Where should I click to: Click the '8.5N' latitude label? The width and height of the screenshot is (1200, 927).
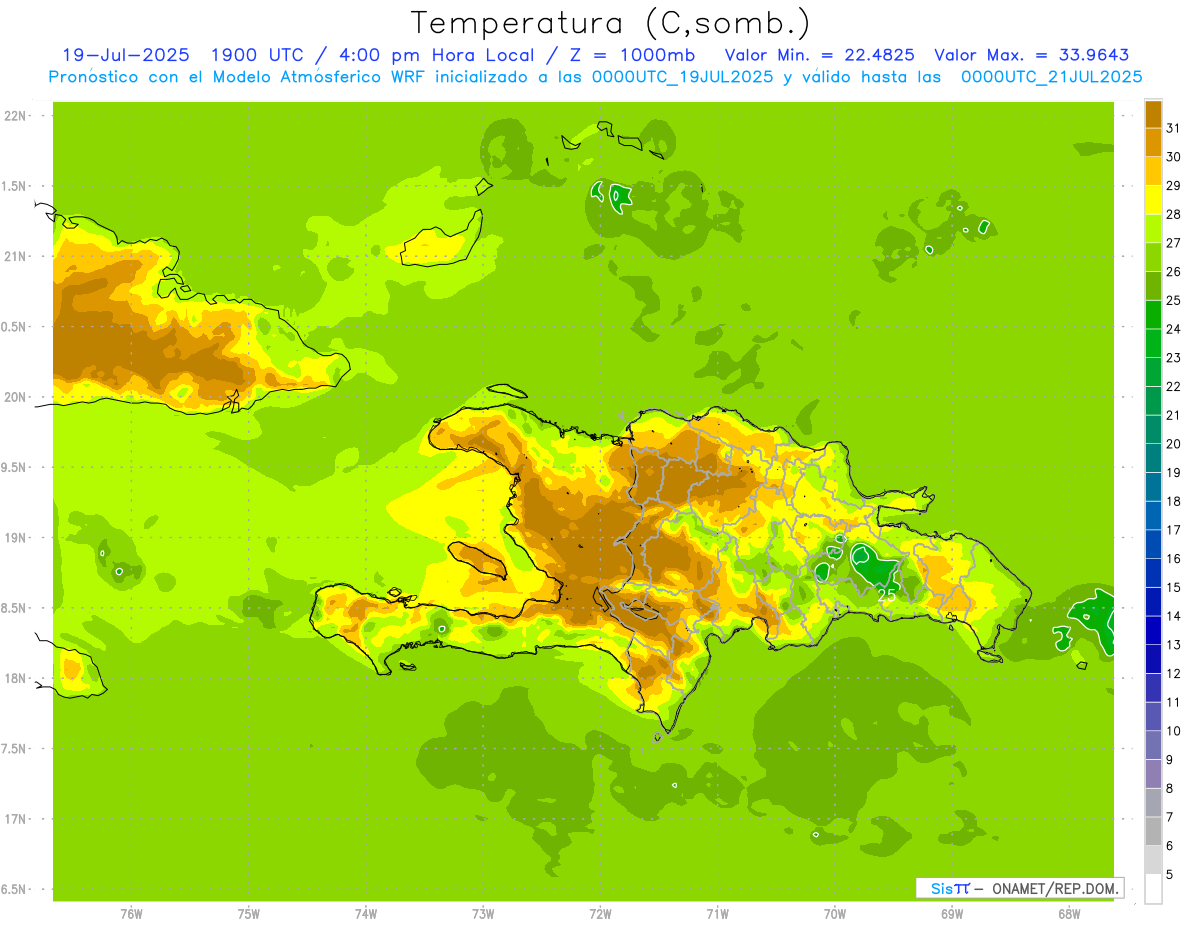[x=15, y=608]
